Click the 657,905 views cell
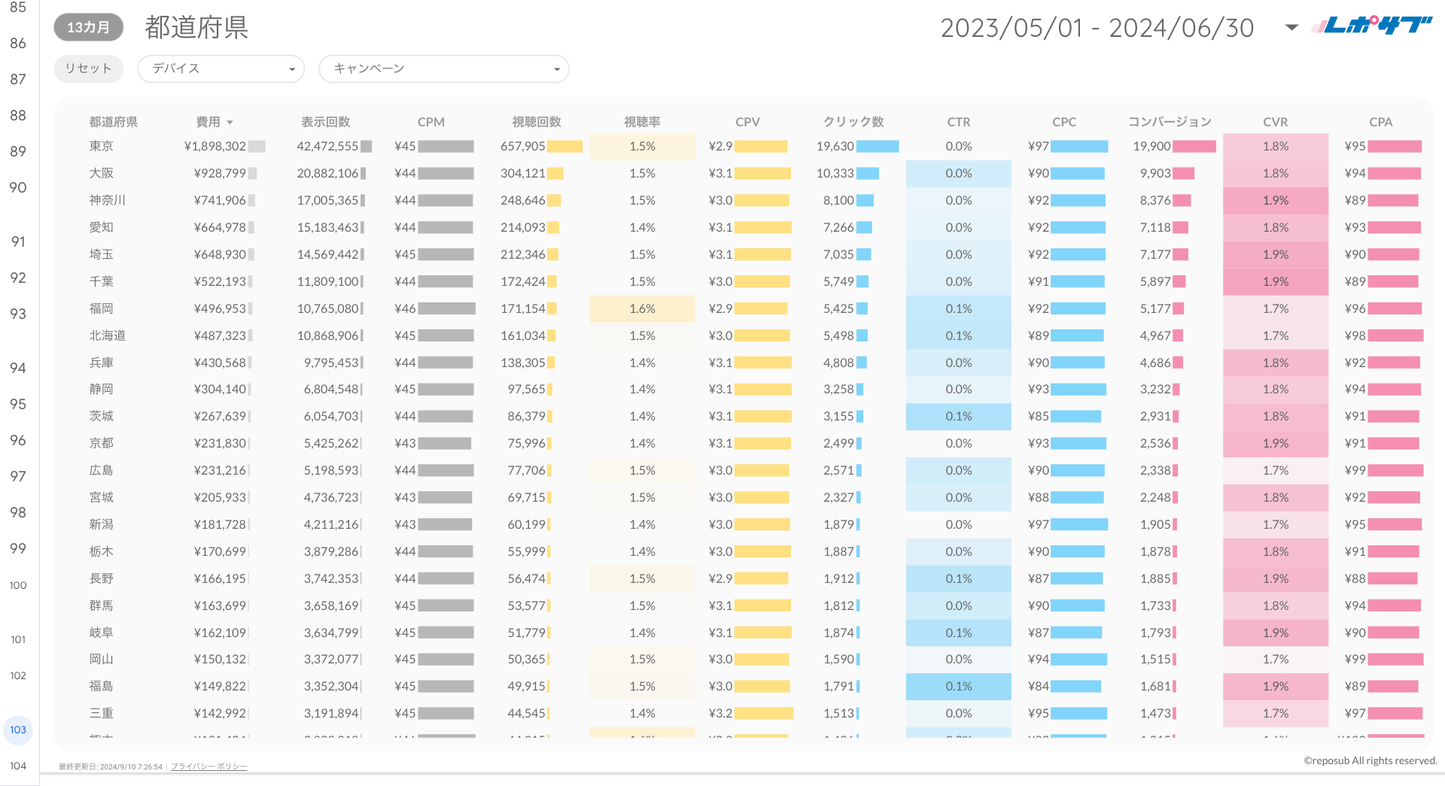Screen dimensions: 1445x786 523,146
